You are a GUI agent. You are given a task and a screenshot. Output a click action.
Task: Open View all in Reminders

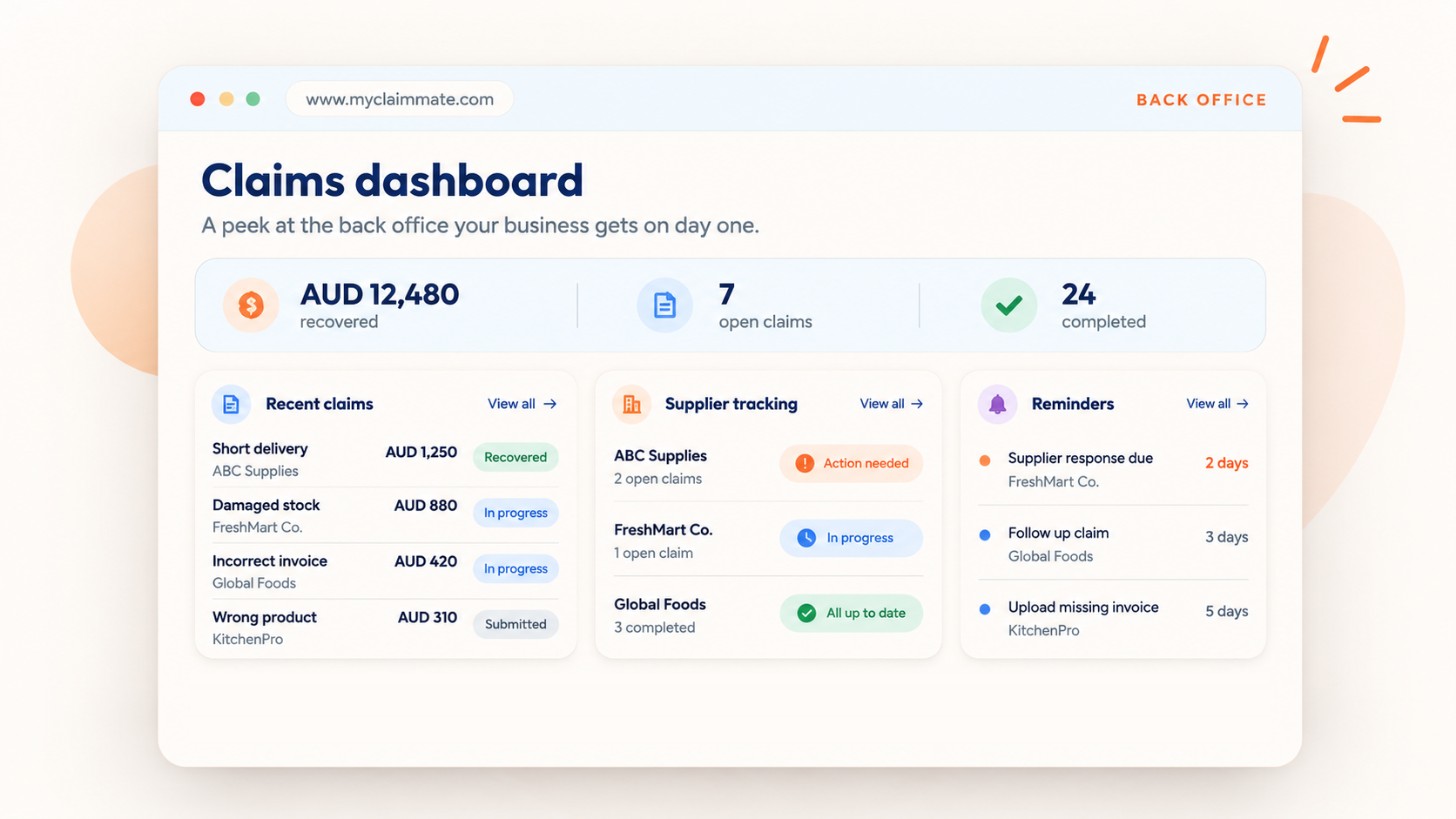(1217, 404)
